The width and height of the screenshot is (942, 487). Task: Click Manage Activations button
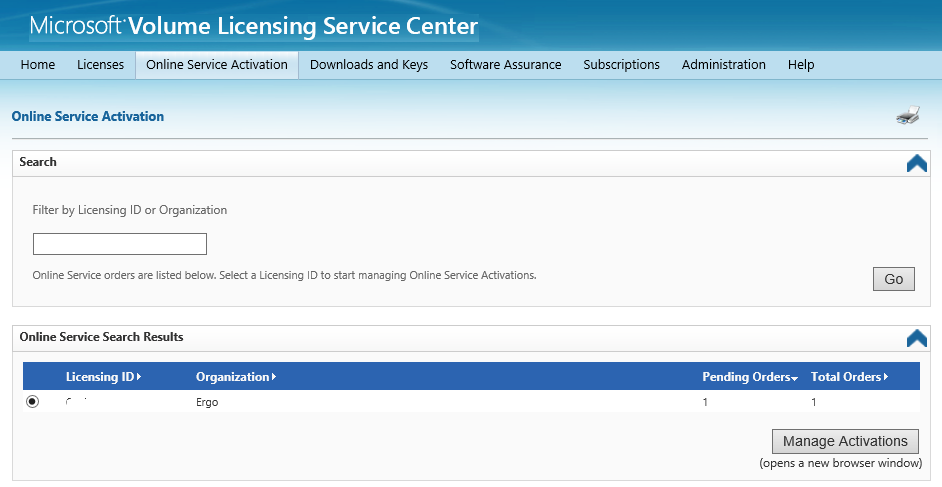(845, 441)
